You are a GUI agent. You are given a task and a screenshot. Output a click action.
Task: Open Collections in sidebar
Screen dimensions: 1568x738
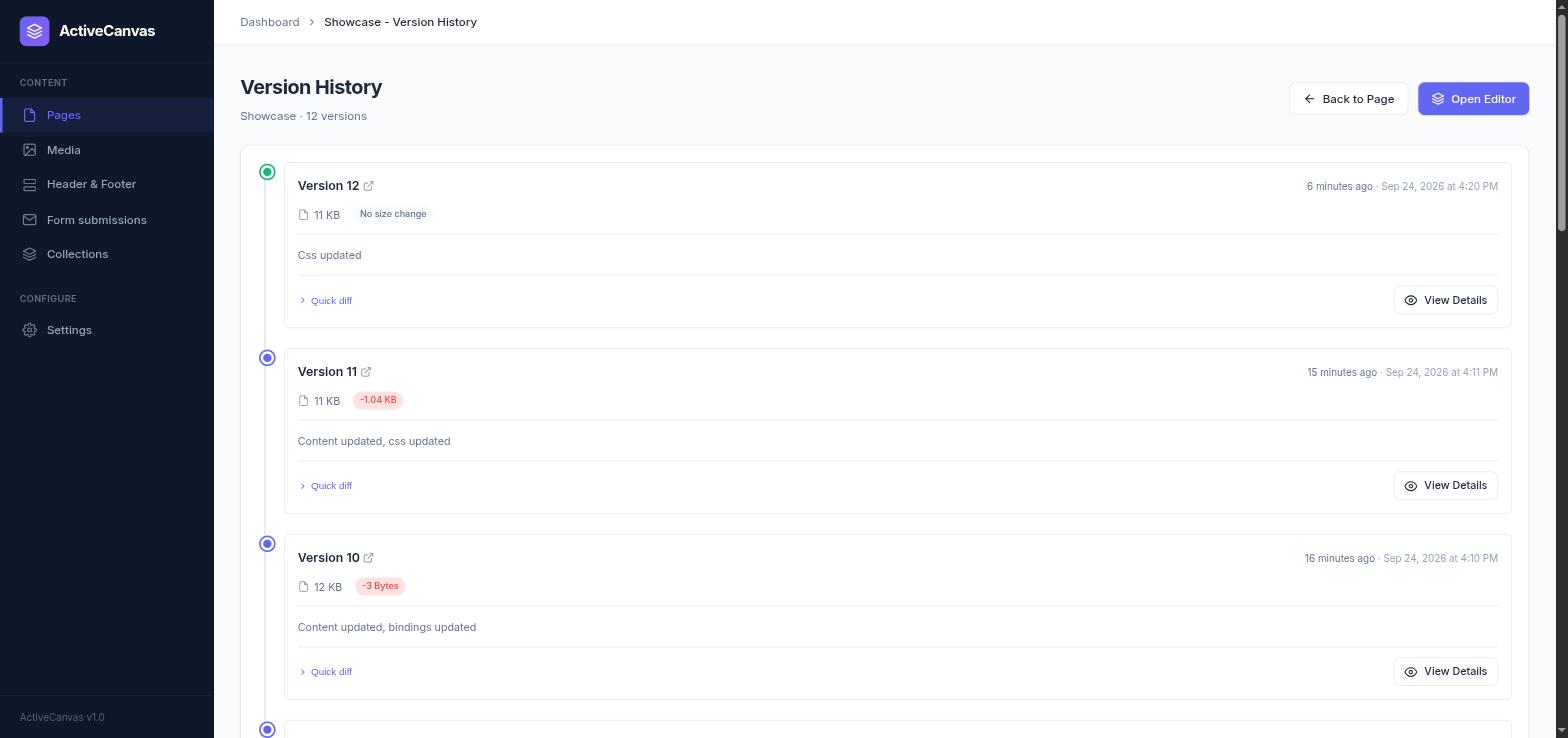[107, 254]
